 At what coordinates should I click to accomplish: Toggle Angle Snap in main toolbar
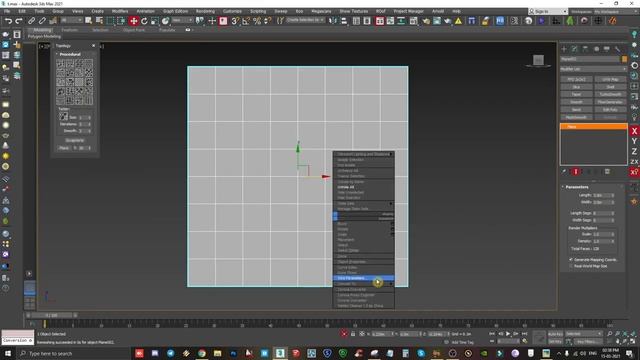point(246,21)
